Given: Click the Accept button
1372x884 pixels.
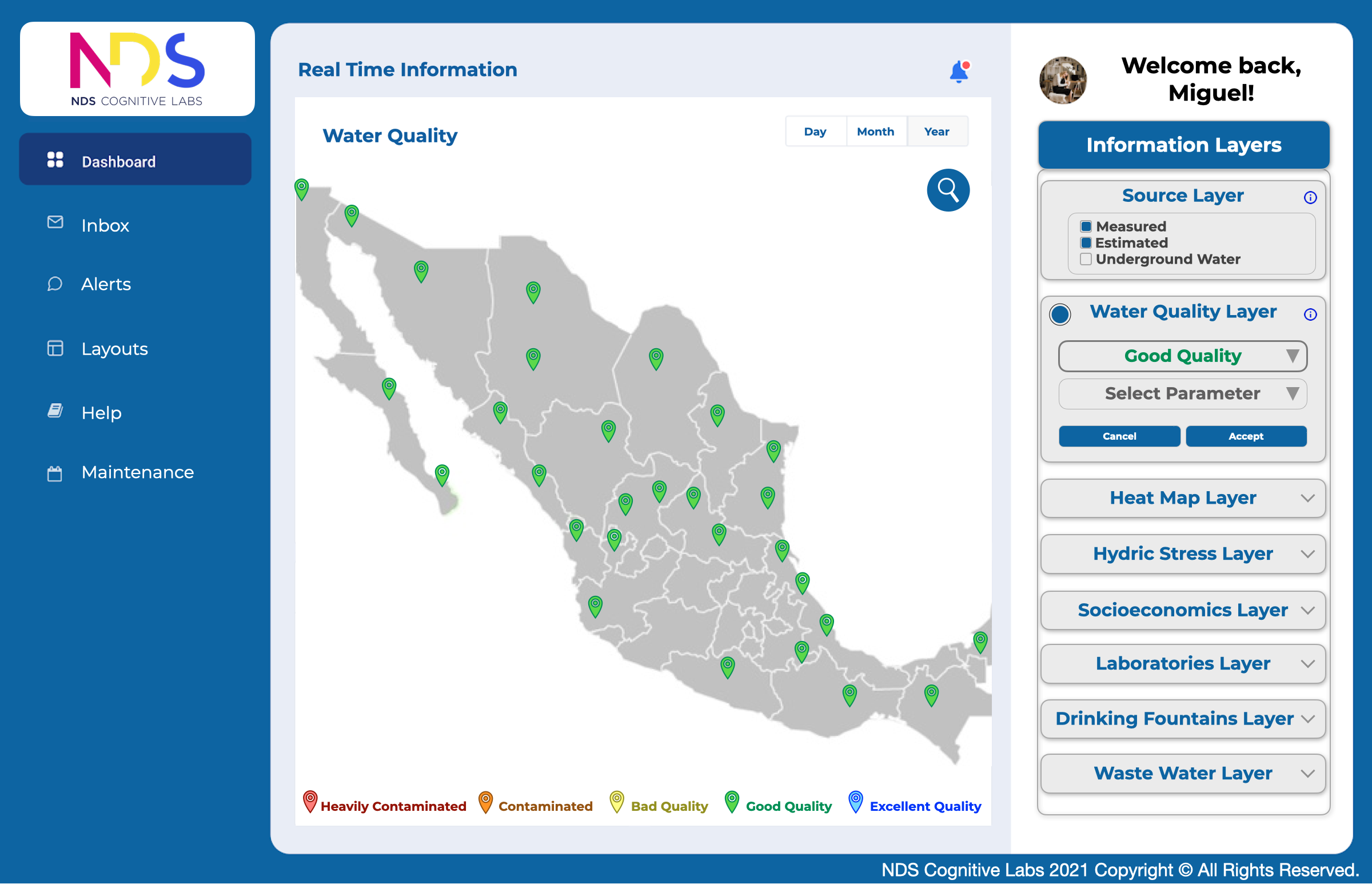Looking at the screenshot, I should pos(1246,436).
